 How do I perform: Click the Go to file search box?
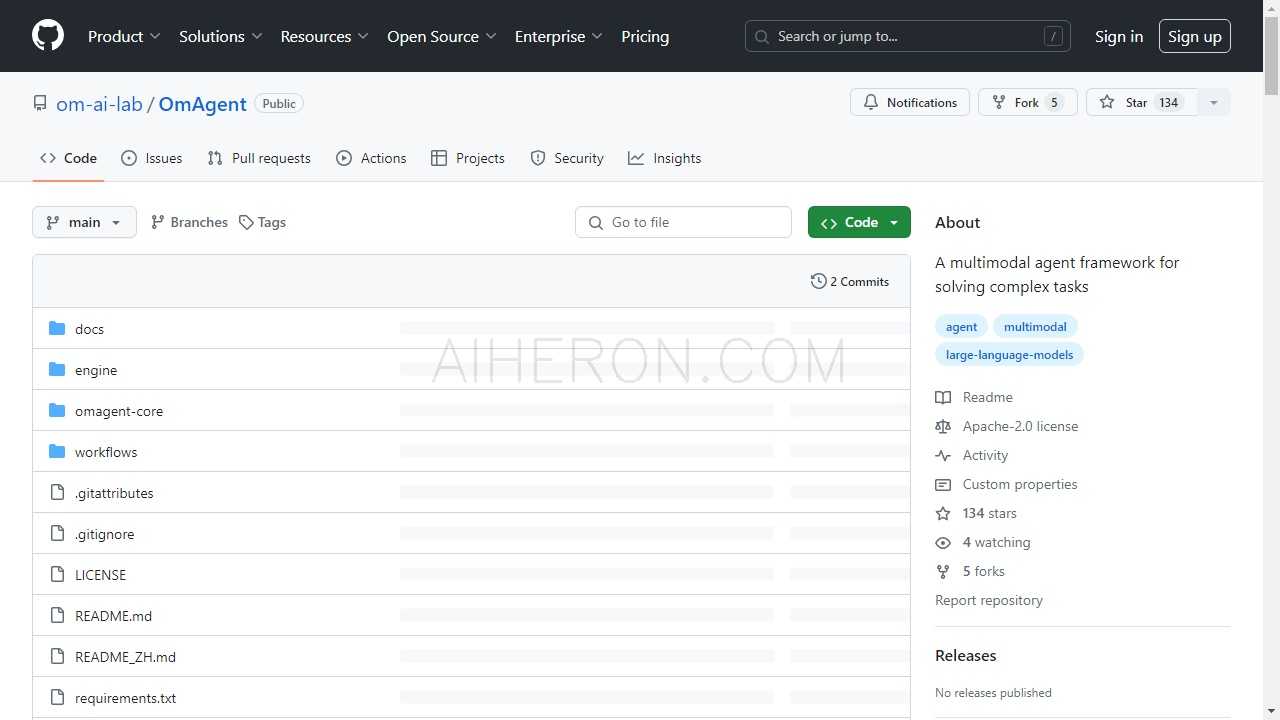click(683, 222)
